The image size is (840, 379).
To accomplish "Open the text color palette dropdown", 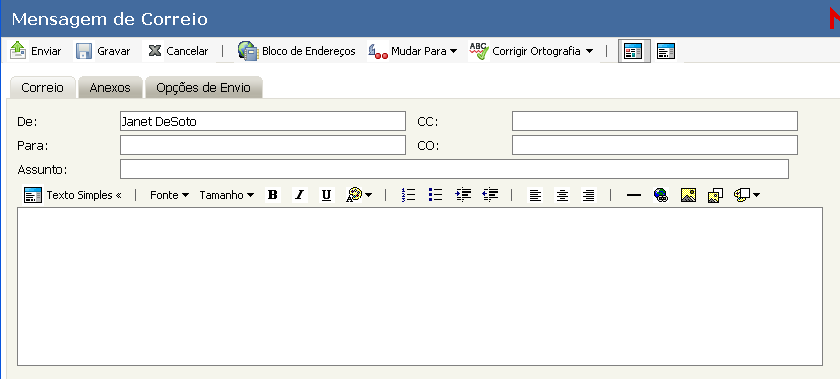I will 359,195.
